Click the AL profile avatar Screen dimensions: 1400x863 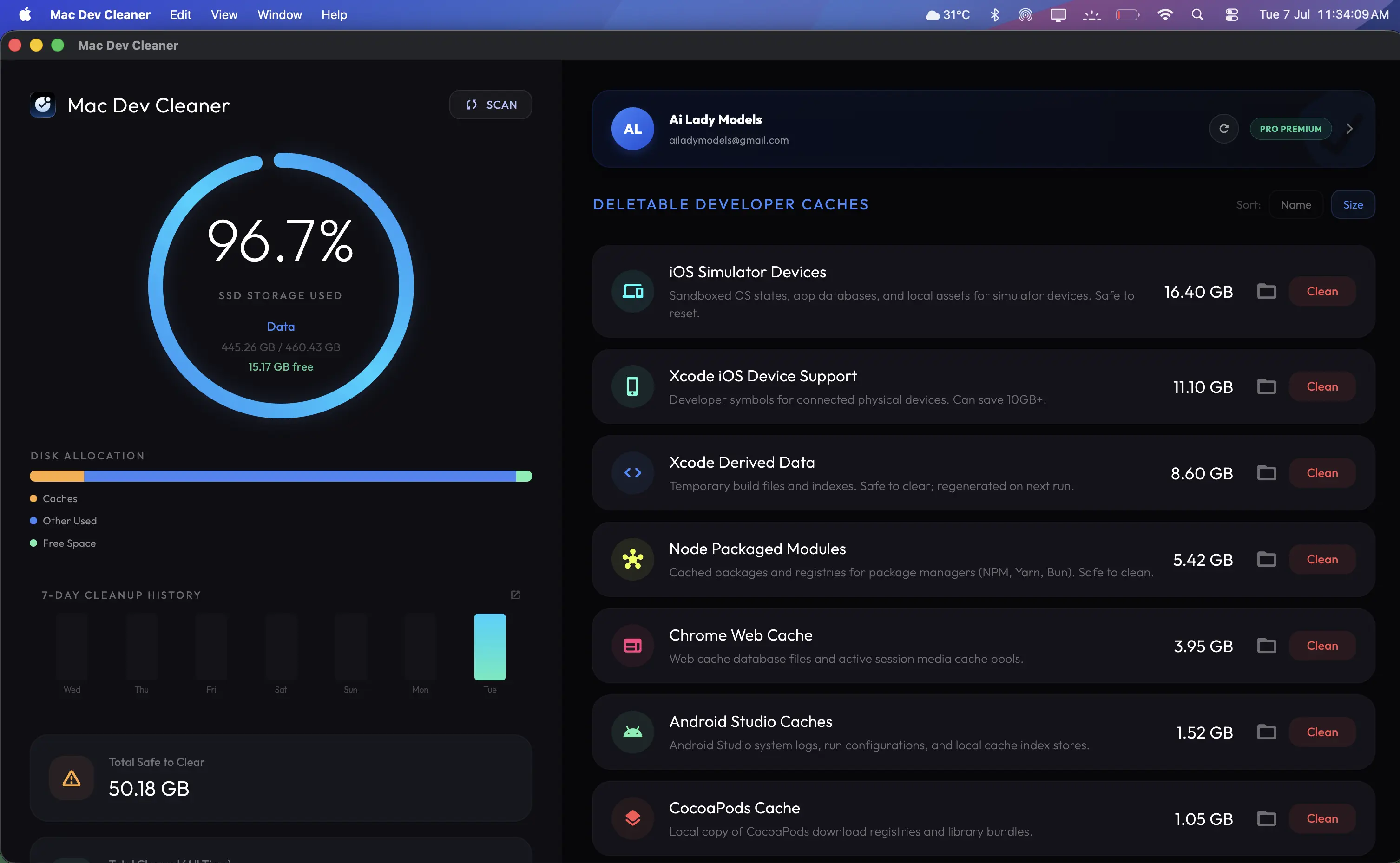pos(633,129)
